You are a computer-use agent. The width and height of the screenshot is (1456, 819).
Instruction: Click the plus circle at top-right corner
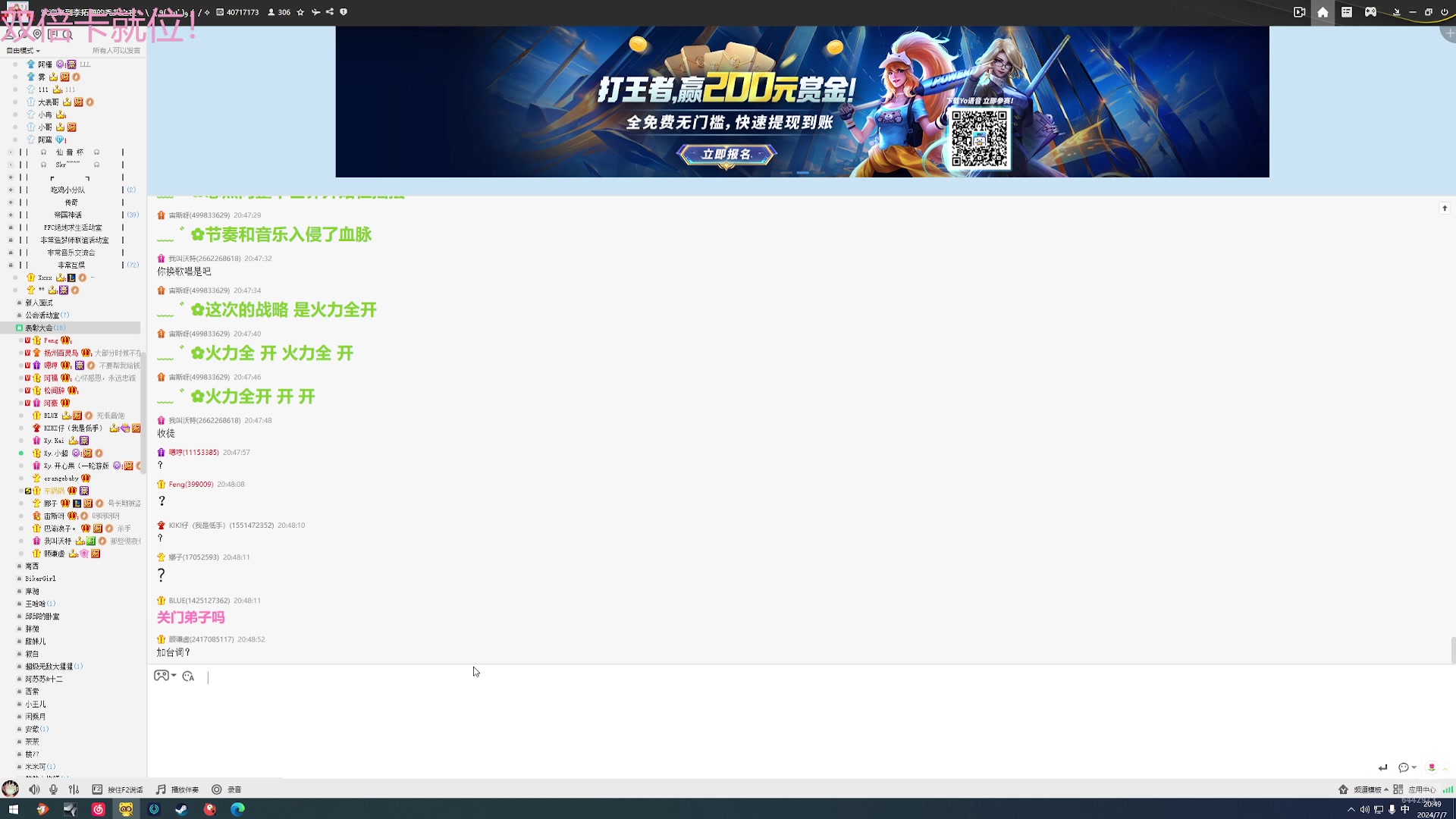pos(1448,33)
